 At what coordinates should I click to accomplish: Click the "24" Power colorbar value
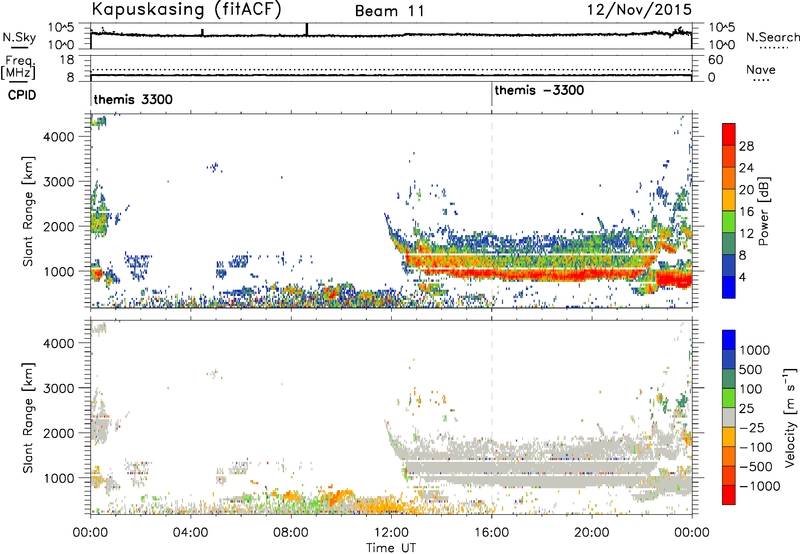746,168
